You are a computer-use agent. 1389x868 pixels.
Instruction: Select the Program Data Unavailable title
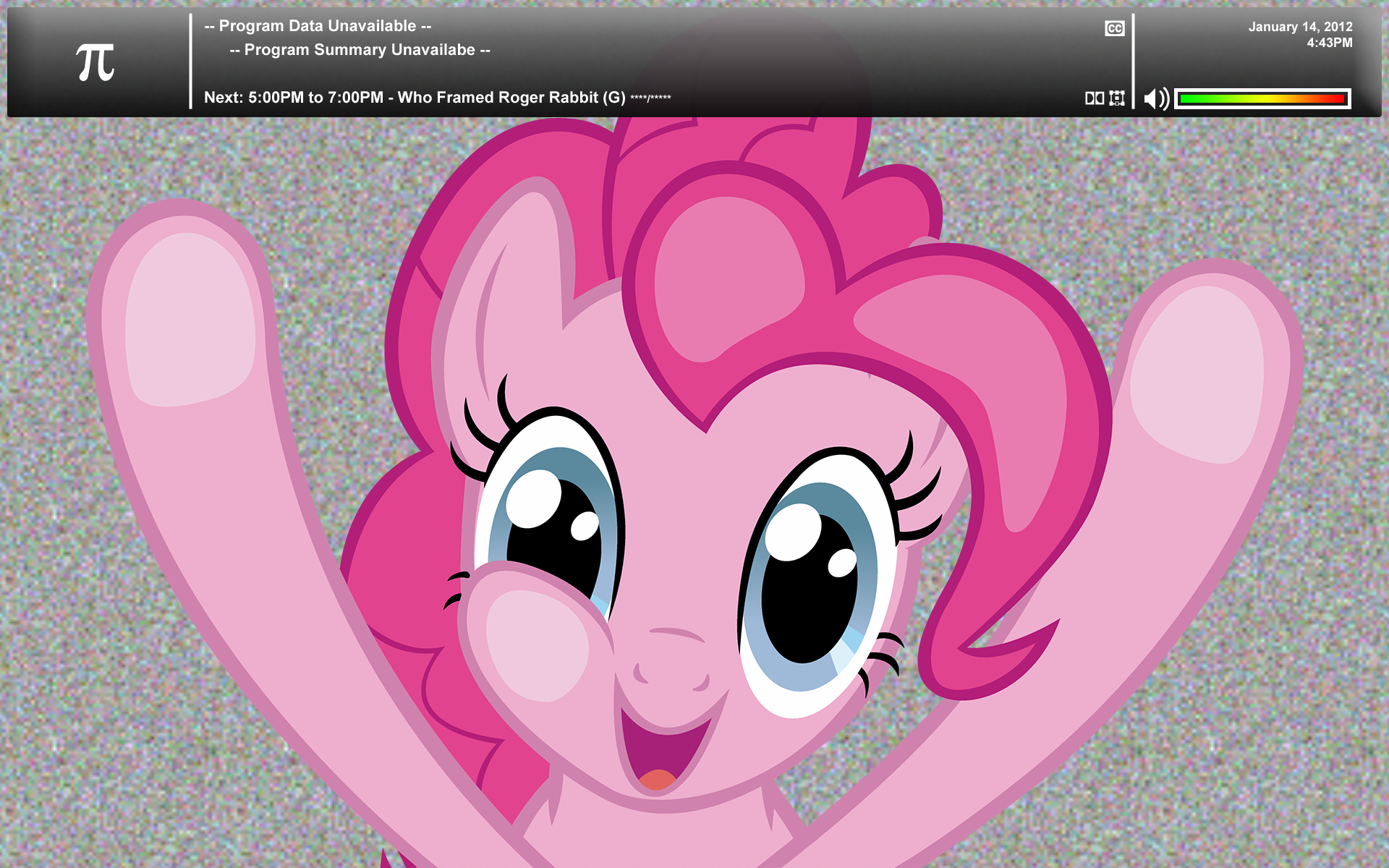coord(318,26)
